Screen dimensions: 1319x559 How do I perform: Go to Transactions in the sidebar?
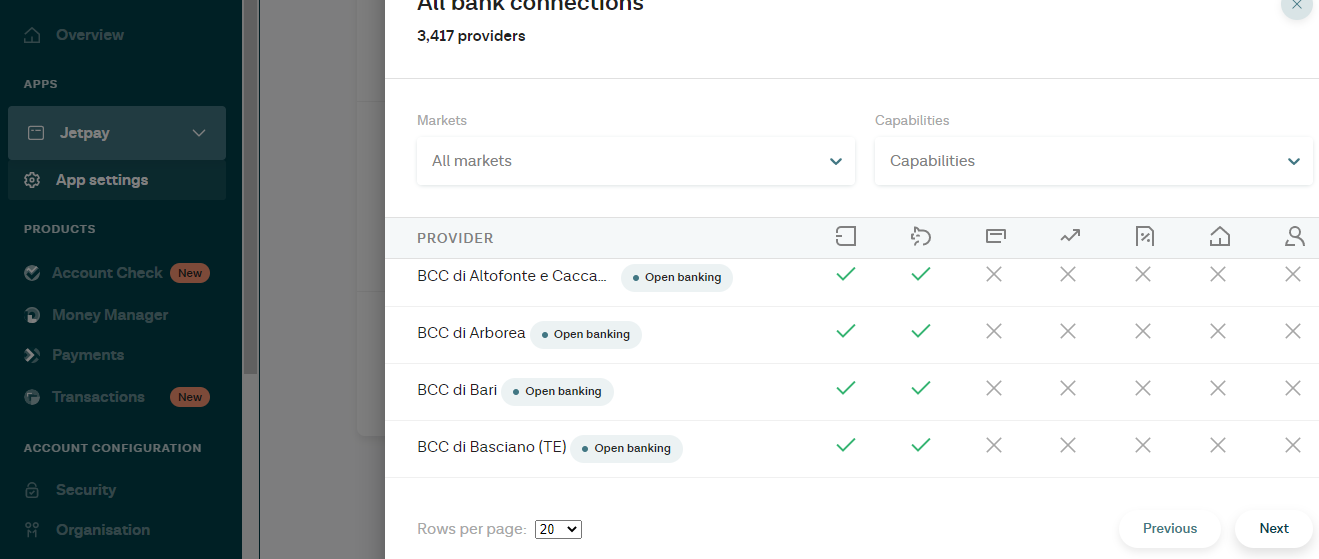(98, 397)
